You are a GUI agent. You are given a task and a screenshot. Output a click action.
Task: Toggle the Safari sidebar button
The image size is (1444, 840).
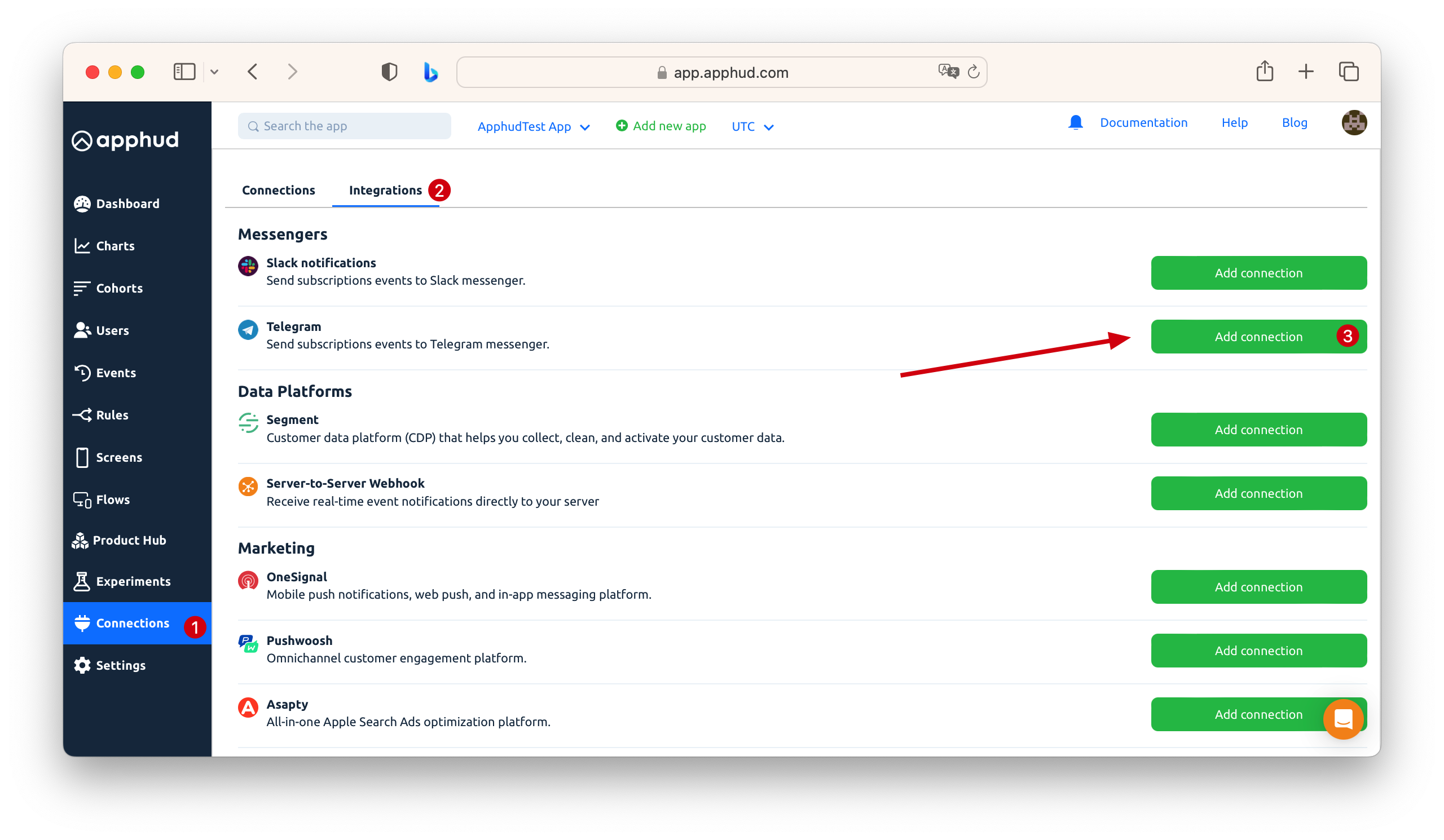tap(184, 72)
